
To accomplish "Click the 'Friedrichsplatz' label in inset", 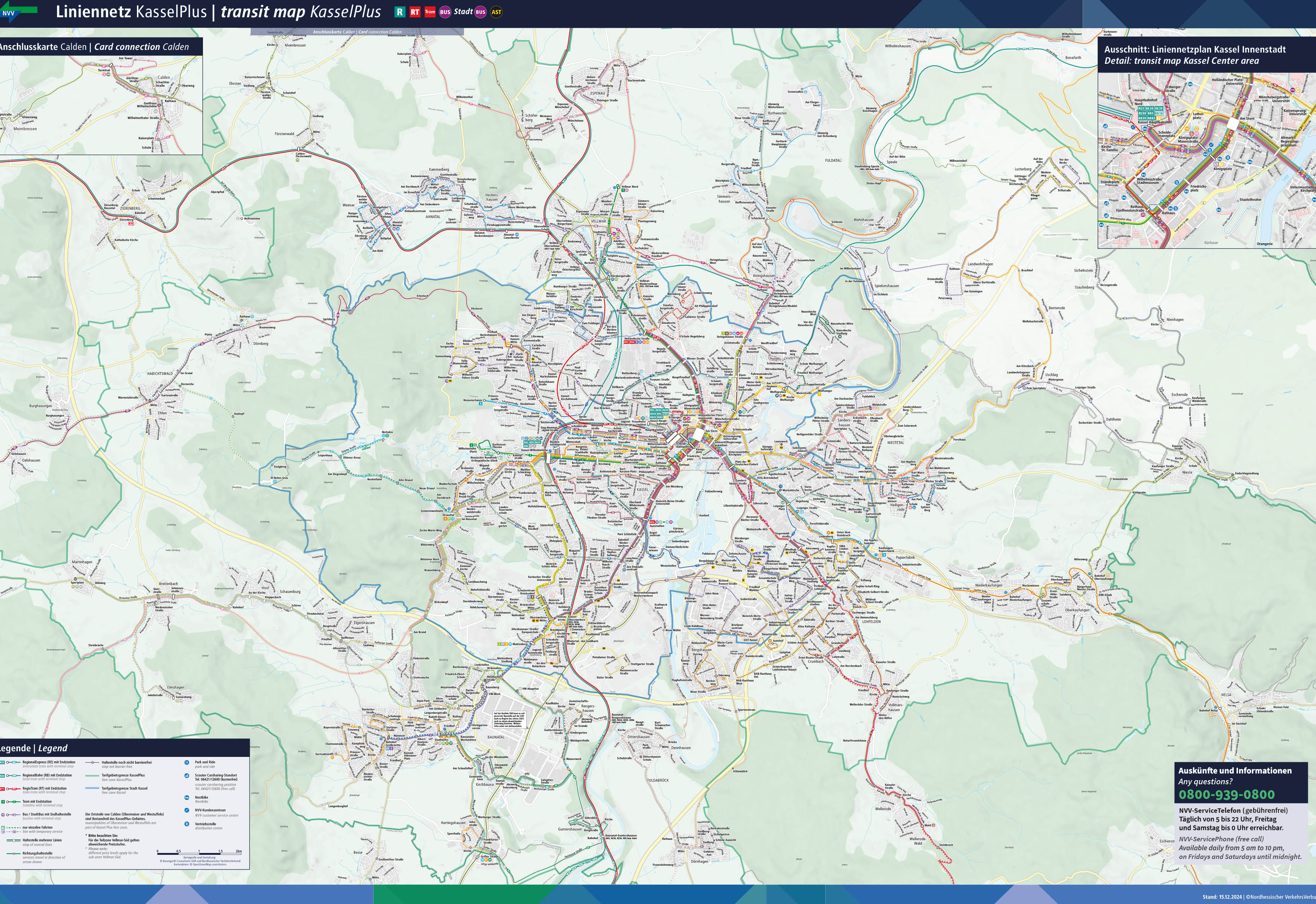I will (1199, 188).
